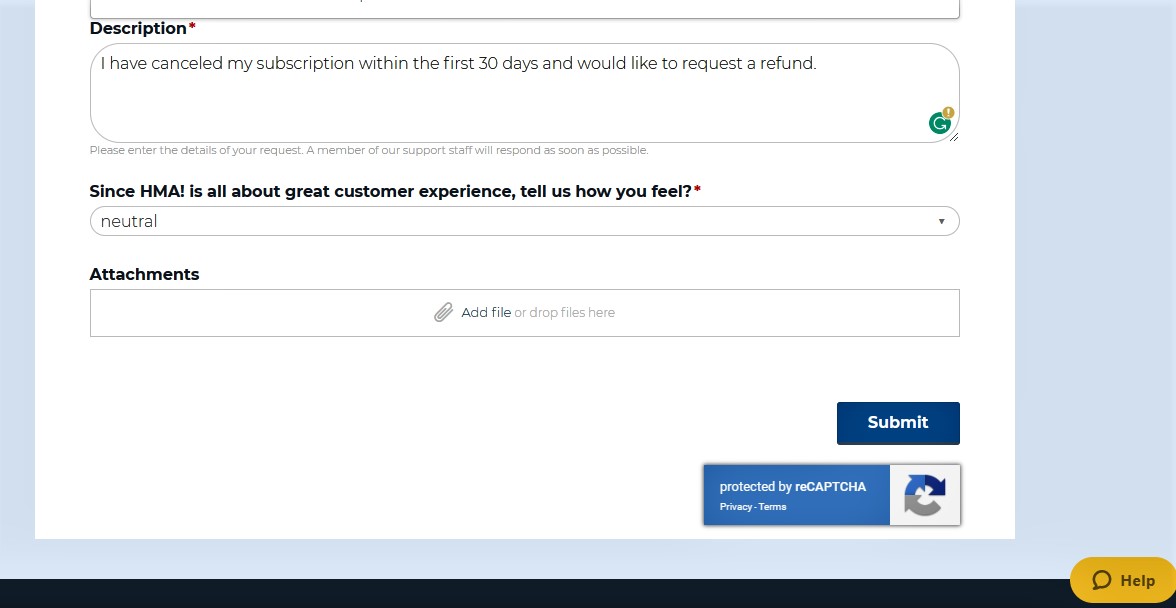Open the yellow Help widget

click(x=1123, y=580)
